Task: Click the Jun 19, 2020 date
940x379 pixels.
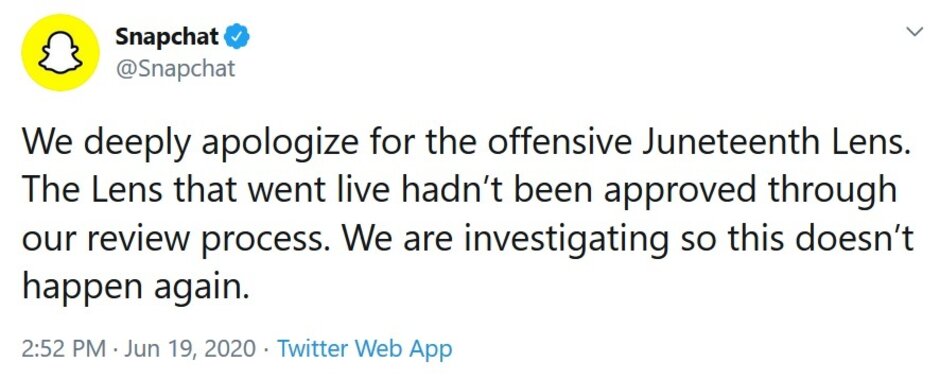Action: pos(189,348)
